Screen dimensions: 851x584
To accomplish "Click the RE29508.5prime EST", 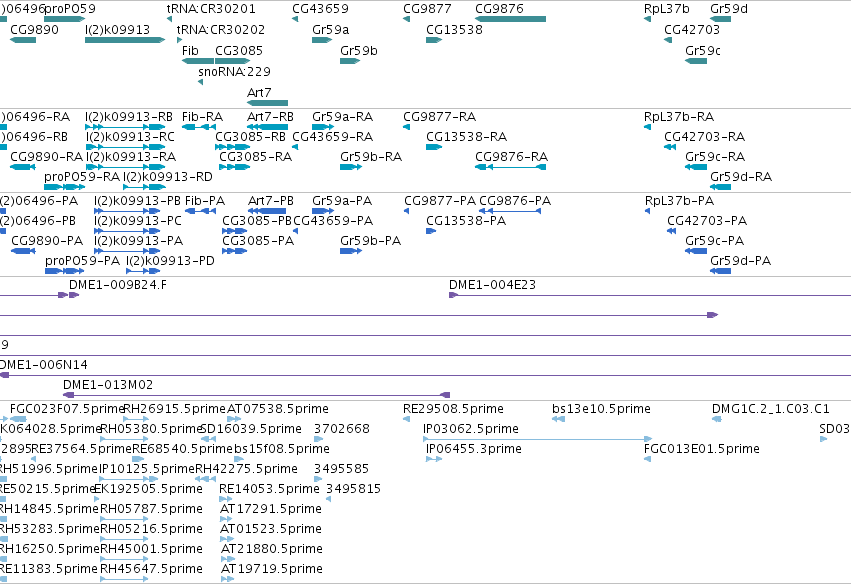I will pyautogui.click(x=407, y=419).
